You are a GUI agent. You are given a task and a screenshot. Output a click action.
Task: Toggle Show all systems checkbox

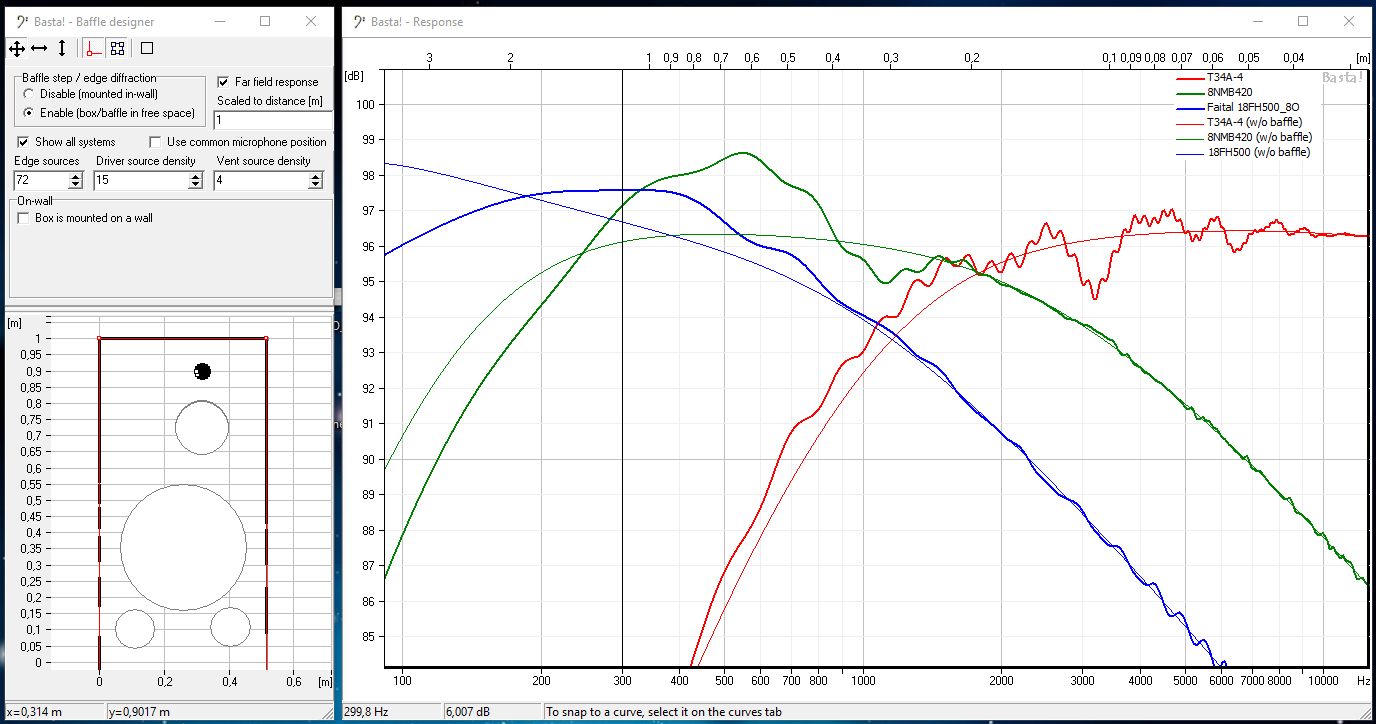point(23,142)
